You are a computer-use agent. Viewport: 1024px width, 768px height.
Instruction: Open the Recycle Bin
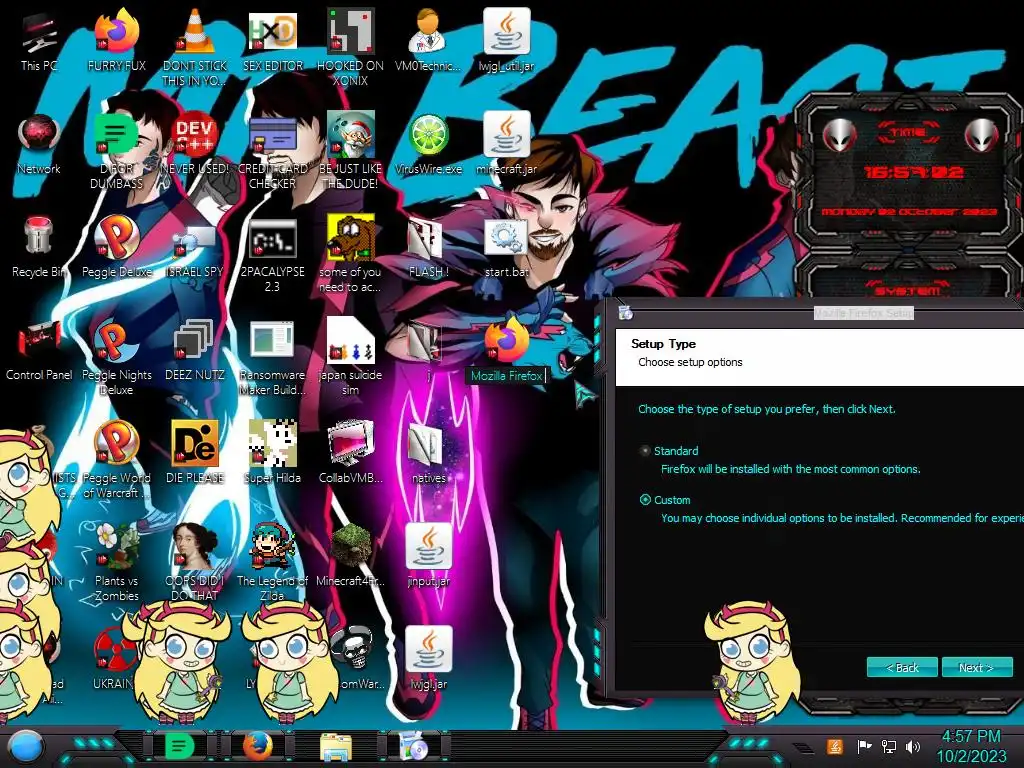pos(39,238)
